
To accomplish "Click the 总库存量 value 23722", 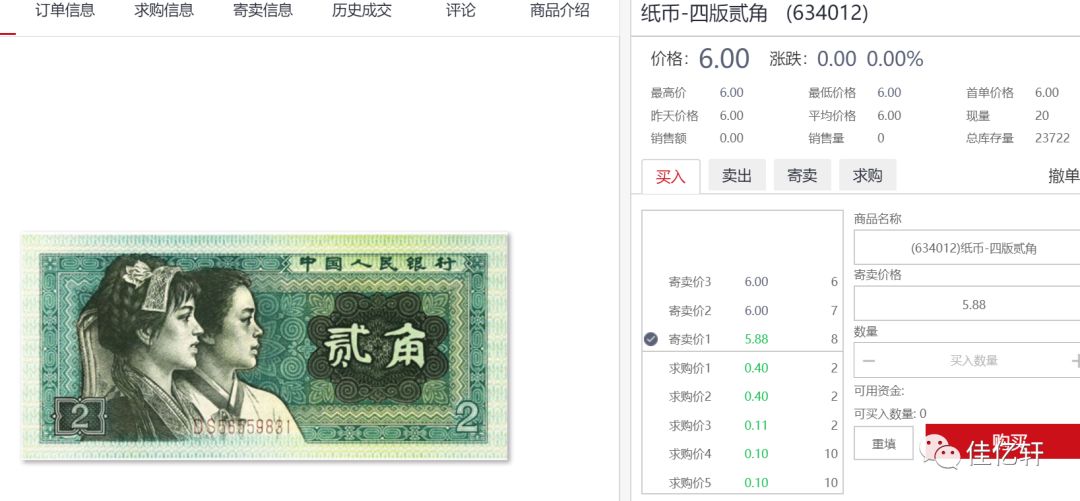I will 1052,138.
